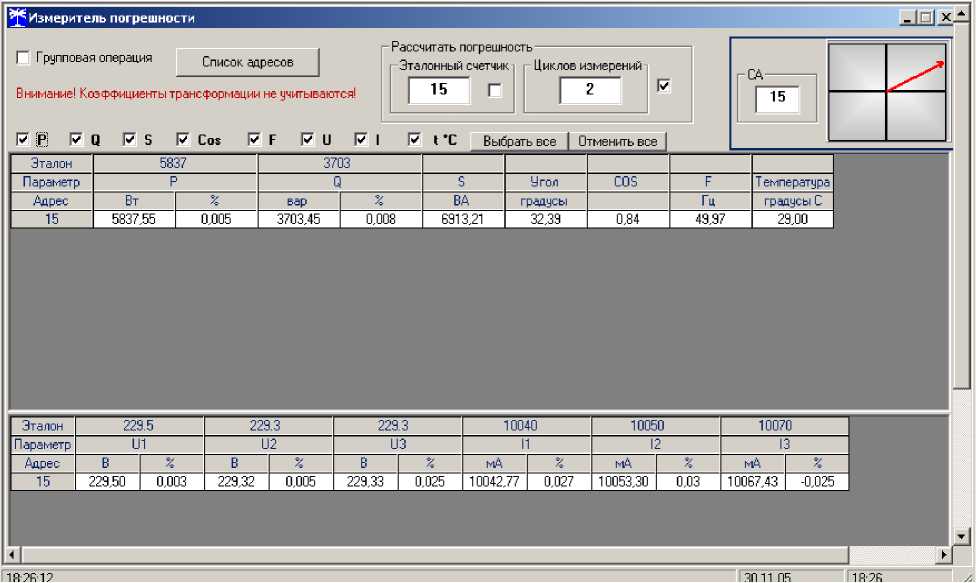This screenshot has height=583, width=976.
Task: Toggle the checkbox next to Циклов измерений
Action: (664, 86)
